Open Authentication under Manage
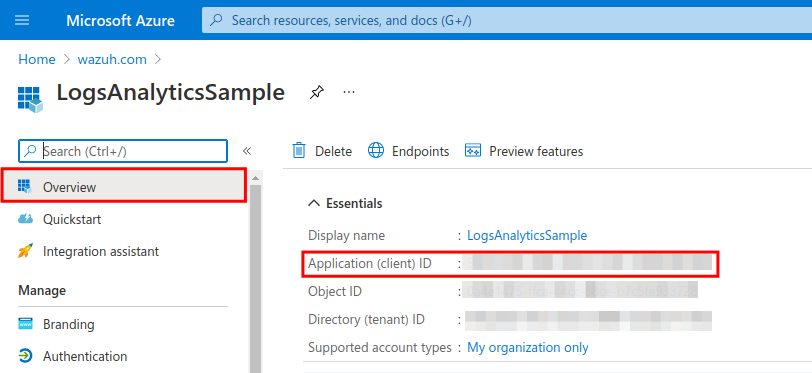Viewport: 812px width, 373px height. 85,356
